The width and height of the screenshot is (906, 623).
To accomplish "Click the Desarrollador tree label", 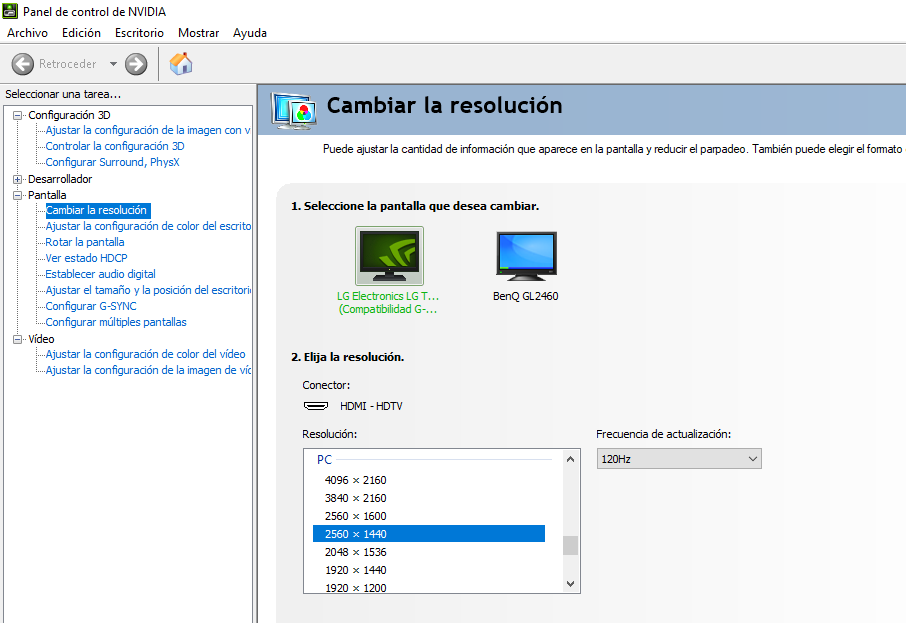I will click(60, 179).
